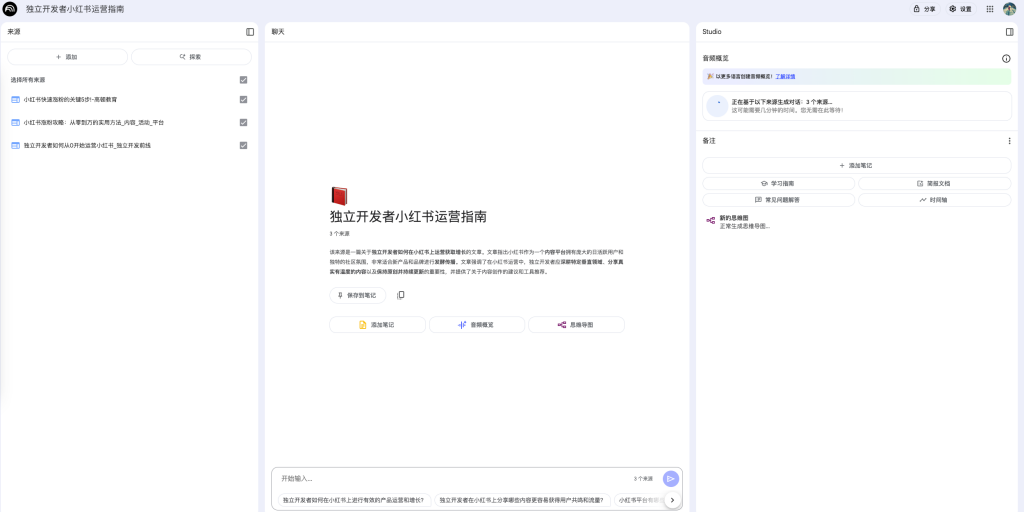Uncheck source 小红书快速涨粉的关键5步
Screen dimensions: 1024x512
(244, 99)
